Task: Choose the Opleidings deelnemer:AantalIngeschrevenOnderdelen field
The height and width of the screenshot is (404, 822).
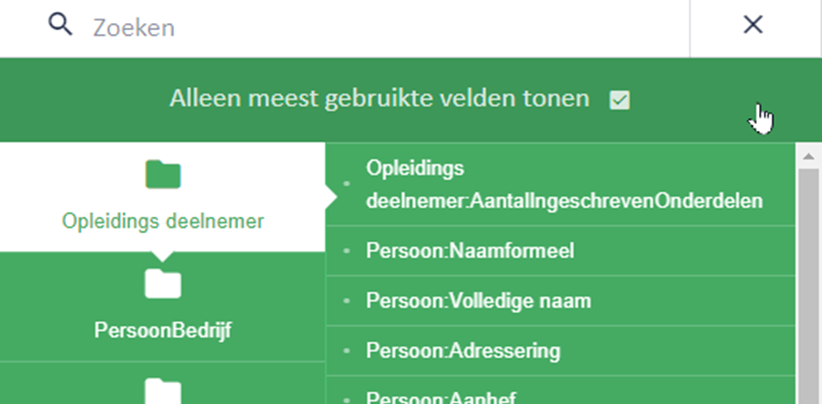Action: coord(560,184)
